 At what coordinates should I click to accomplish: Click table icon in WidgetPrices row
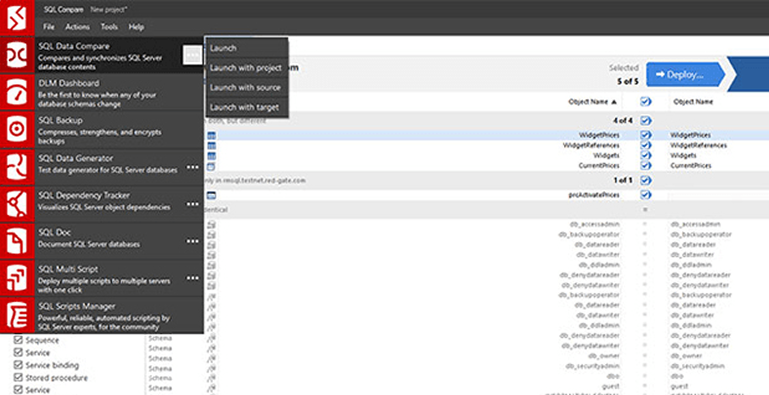point(211,135)
